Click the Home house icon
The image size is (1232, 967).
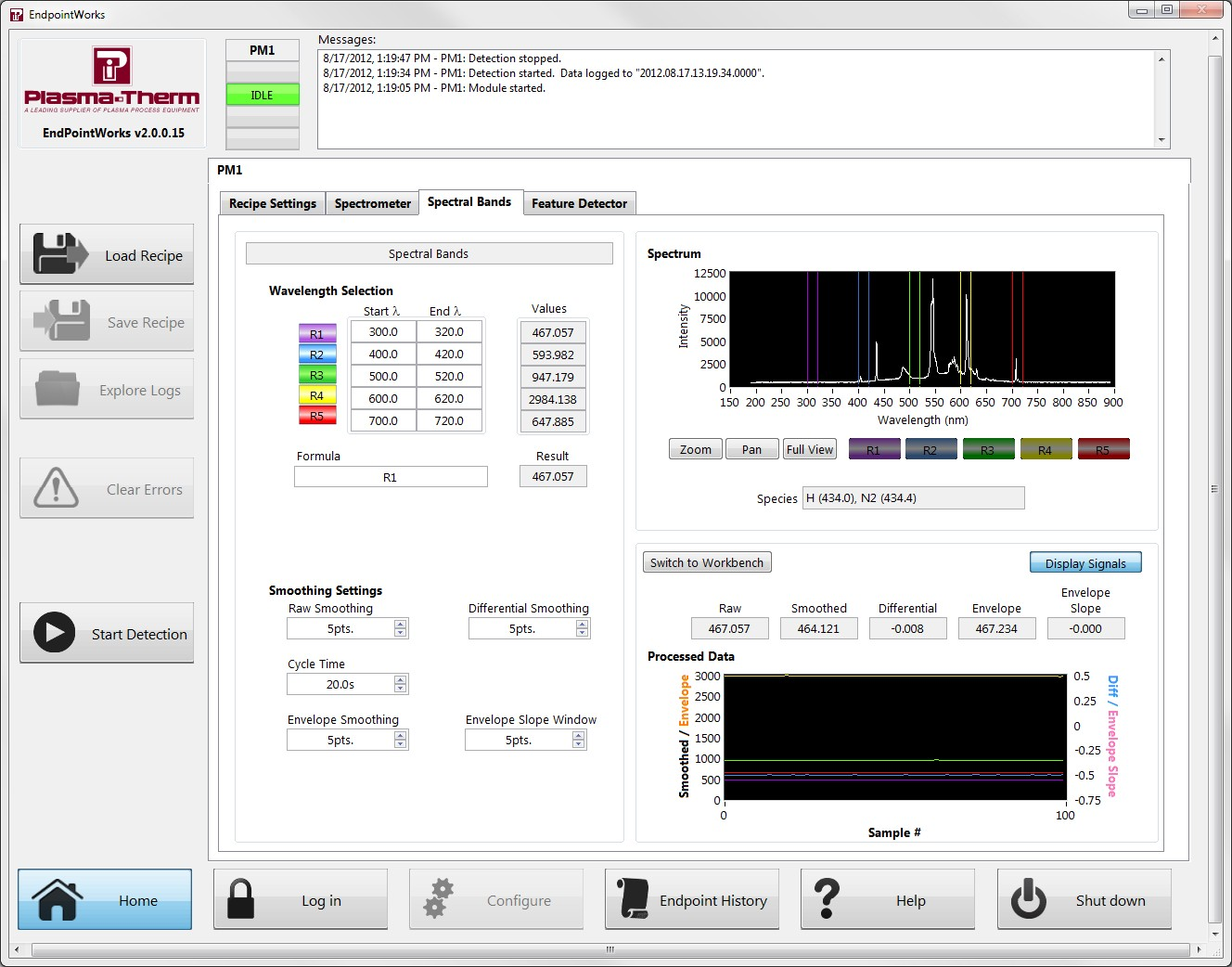pos(58,899)
